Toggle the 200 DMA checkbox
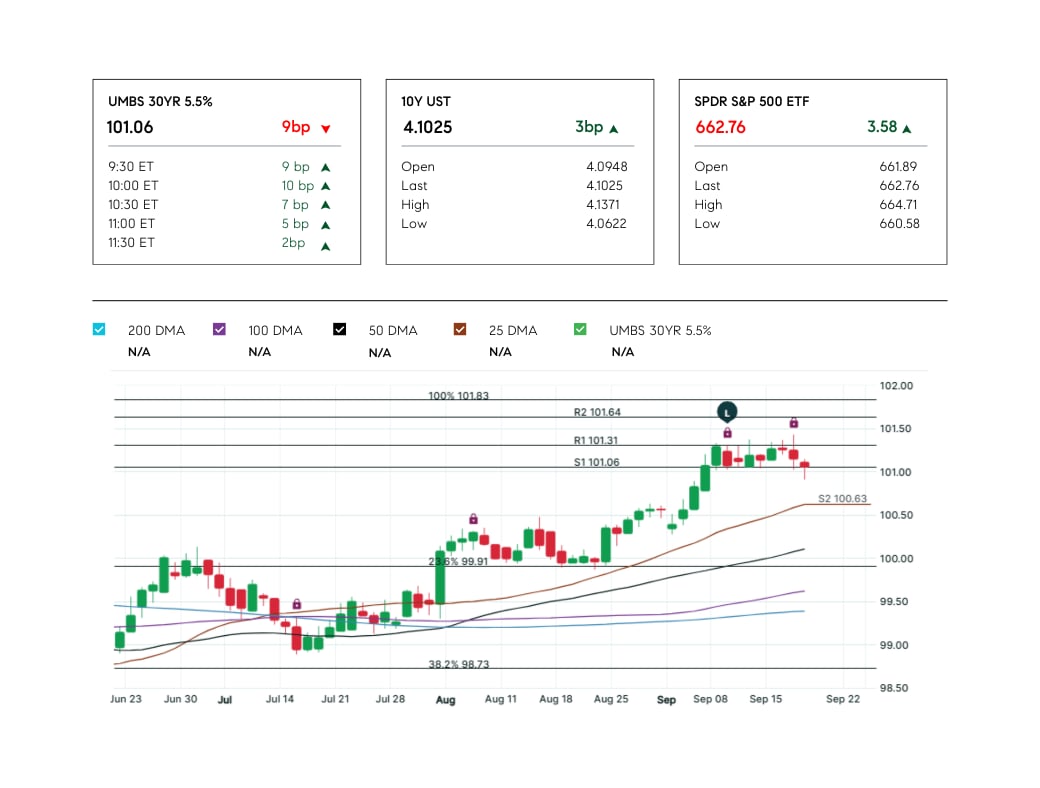The height and width of the screenshot is (788, 1040). [x=98, y=329]
